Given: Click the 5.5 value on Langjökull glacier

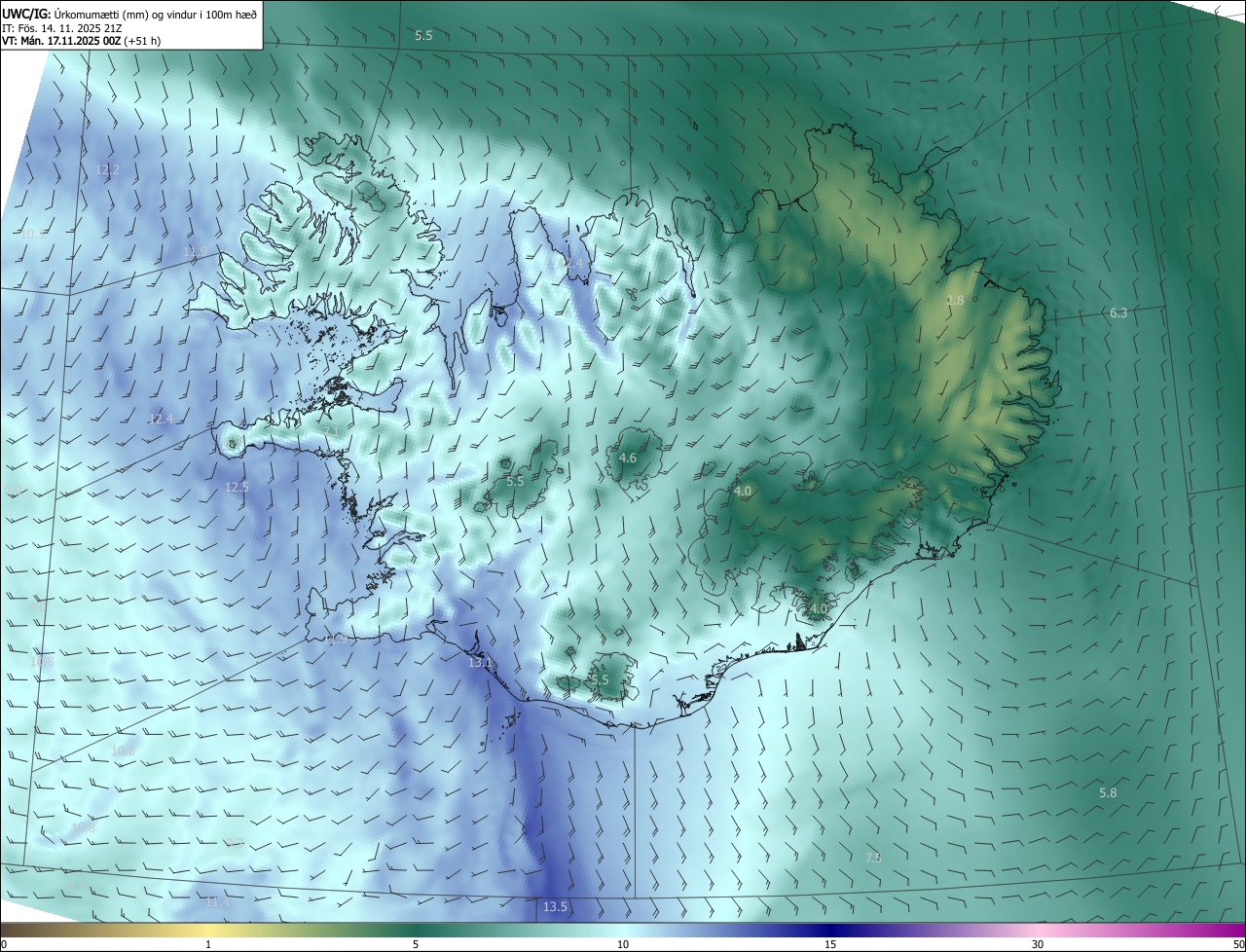Looking at the screenshot, I should coord(515,481).
